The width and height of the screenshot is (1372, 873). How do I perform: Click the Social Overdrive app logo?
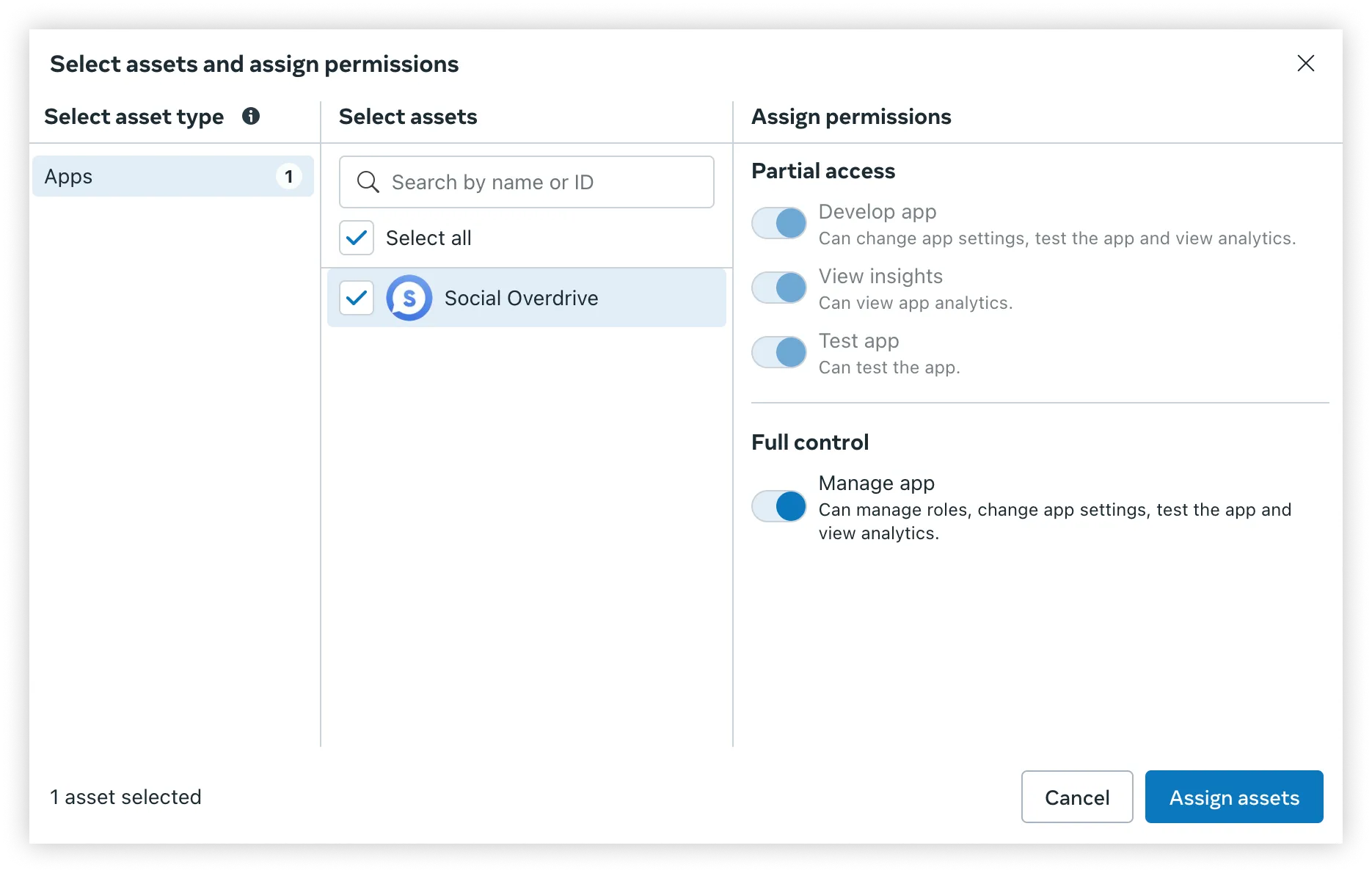(409, 298)
